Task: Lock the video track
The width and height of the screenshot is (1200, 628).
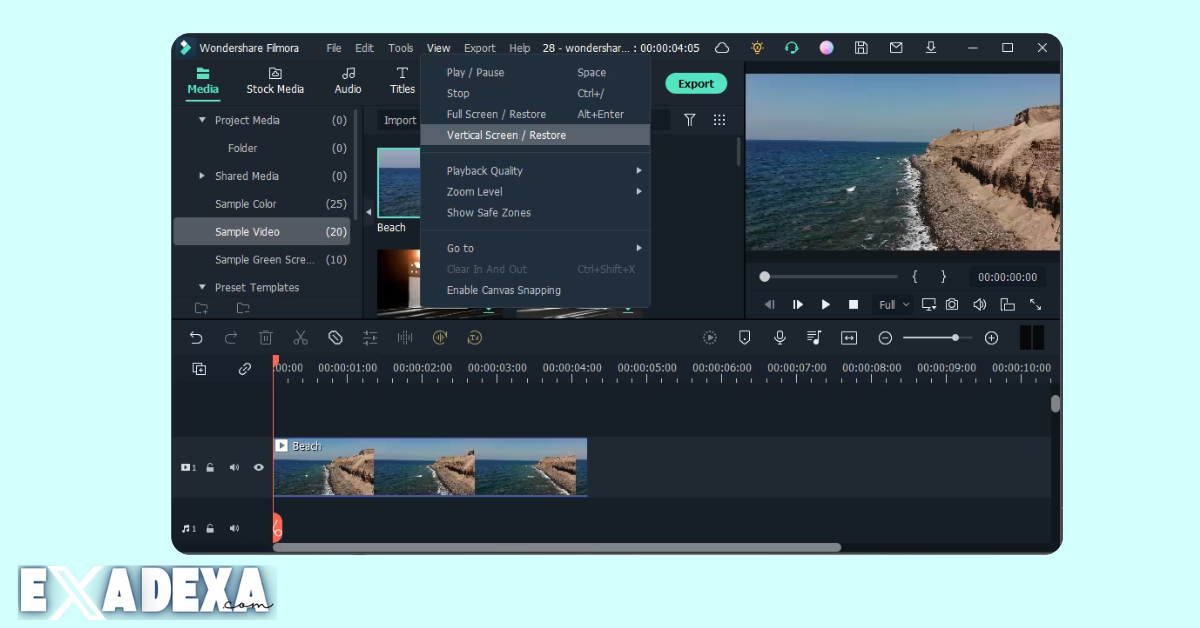Action: 210,467
